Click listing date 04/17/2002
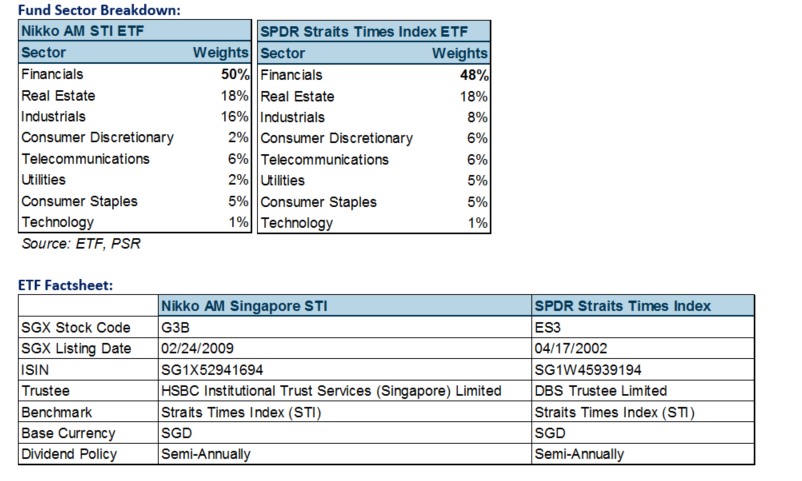Image resolution: width=802 pixels, height=481 pixels. click(x=571, y=348)
